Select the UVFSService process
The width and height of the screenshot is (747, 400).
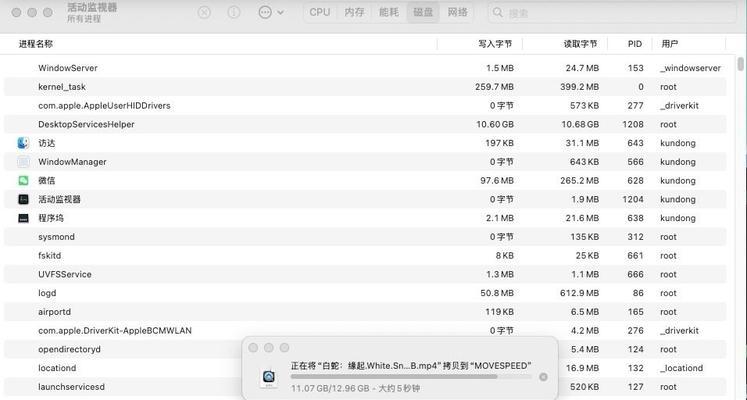pos(365,274)
